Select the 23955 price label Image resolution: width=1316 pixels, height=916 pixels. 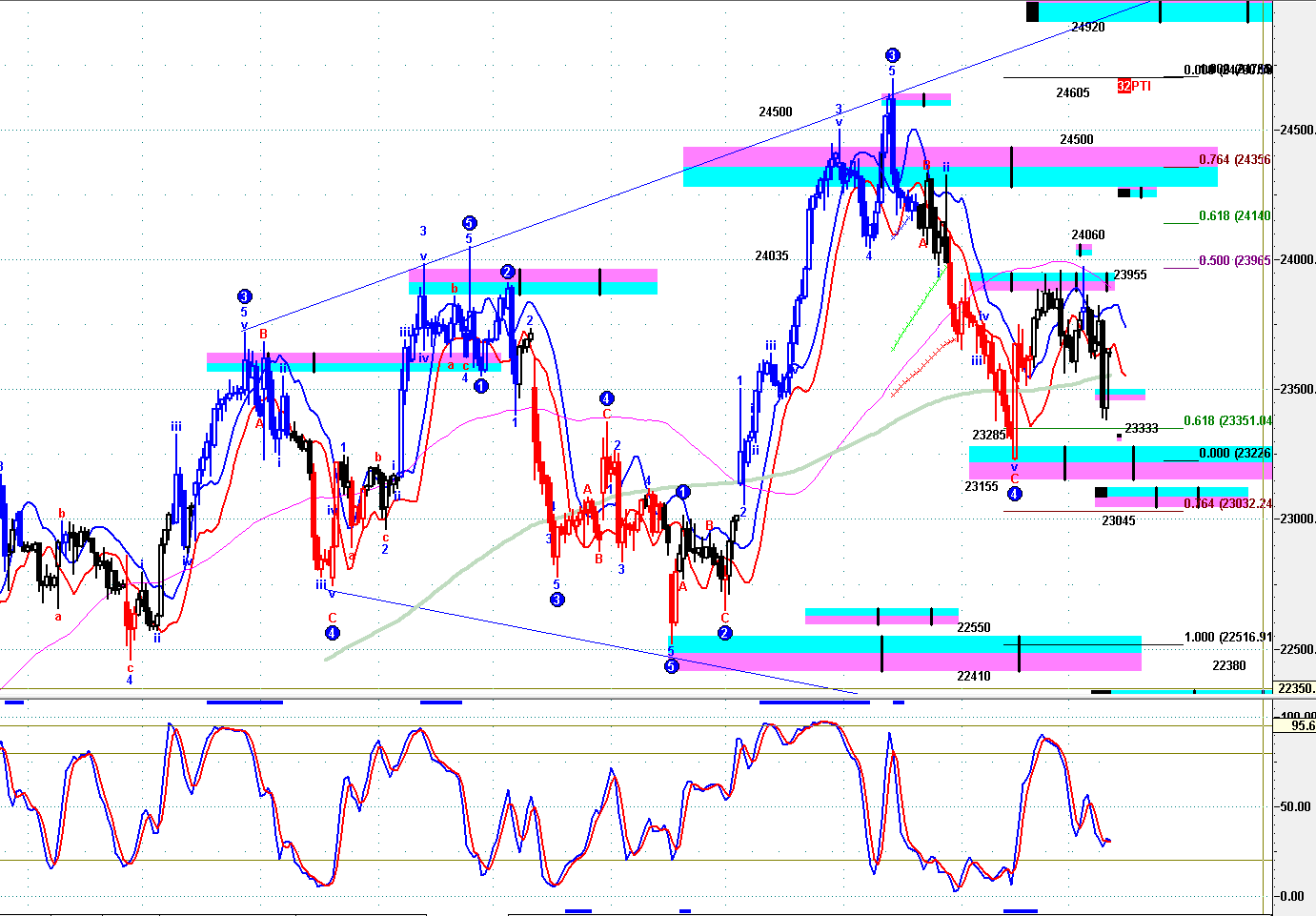pos(1130,275)
